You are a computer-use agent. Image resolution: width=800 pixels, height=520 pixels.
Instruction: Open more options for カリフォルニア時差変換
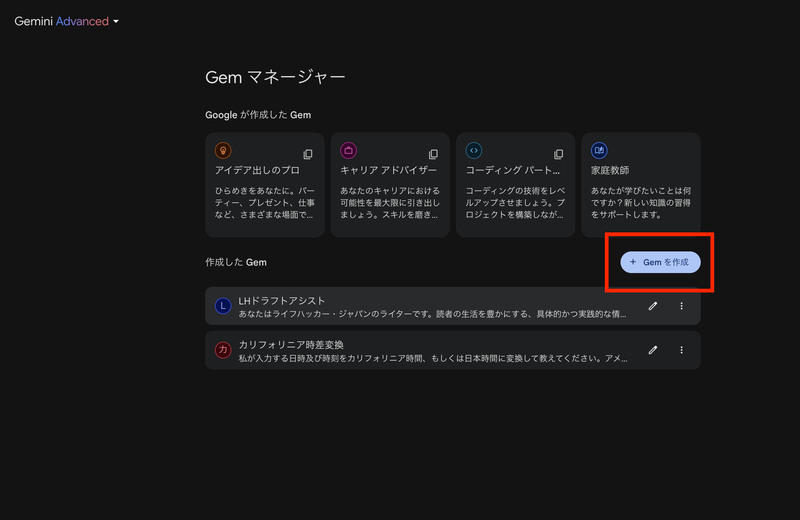coord(681,350)
